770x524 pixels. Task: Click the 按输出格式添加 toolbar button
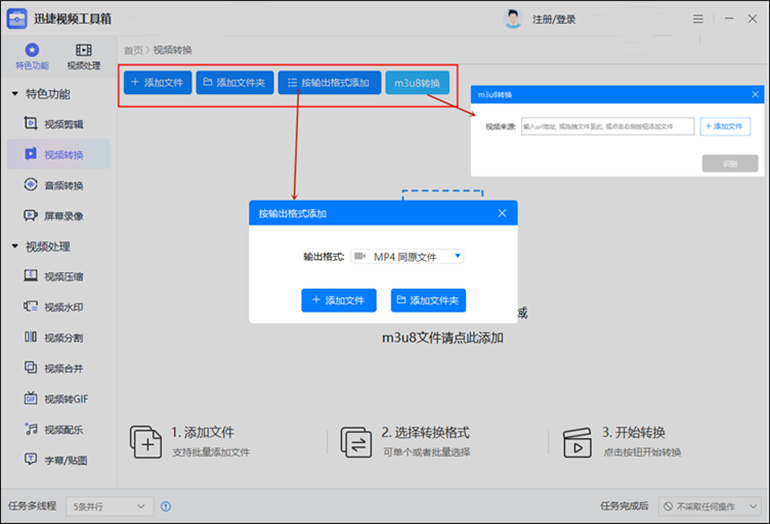point(330,83)
